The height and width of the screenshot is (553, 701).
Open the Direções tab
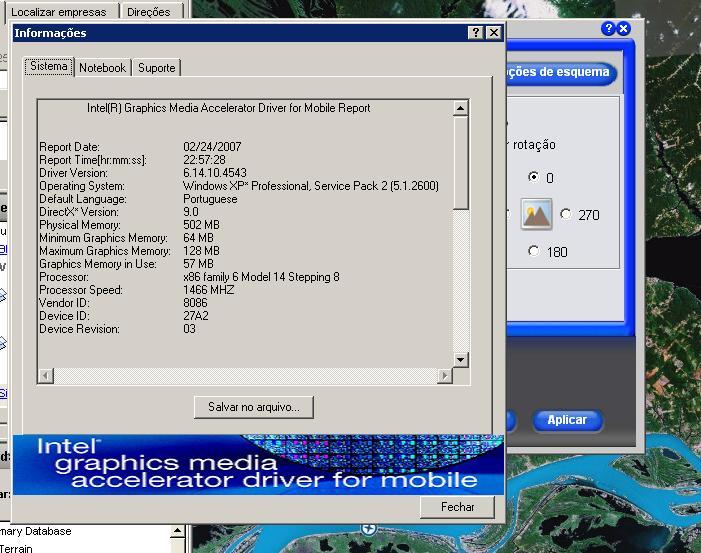point(149,12)
